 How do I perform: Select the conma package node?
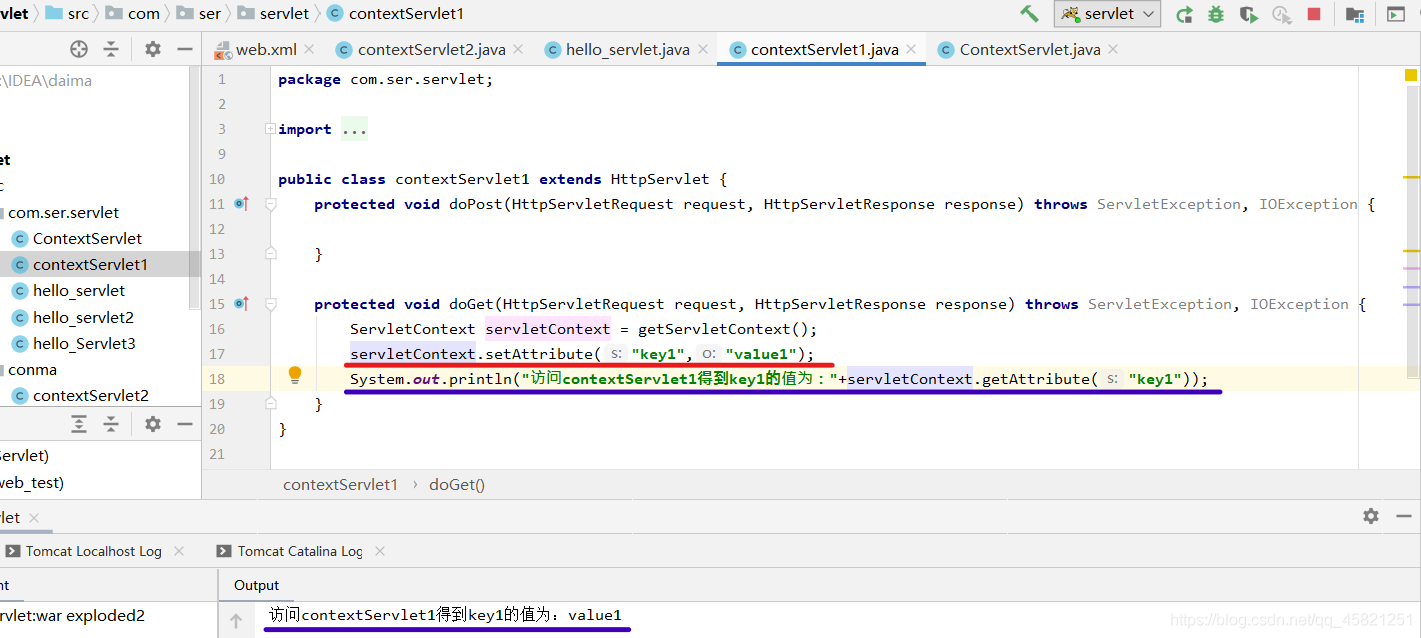(x=32, y=369)
